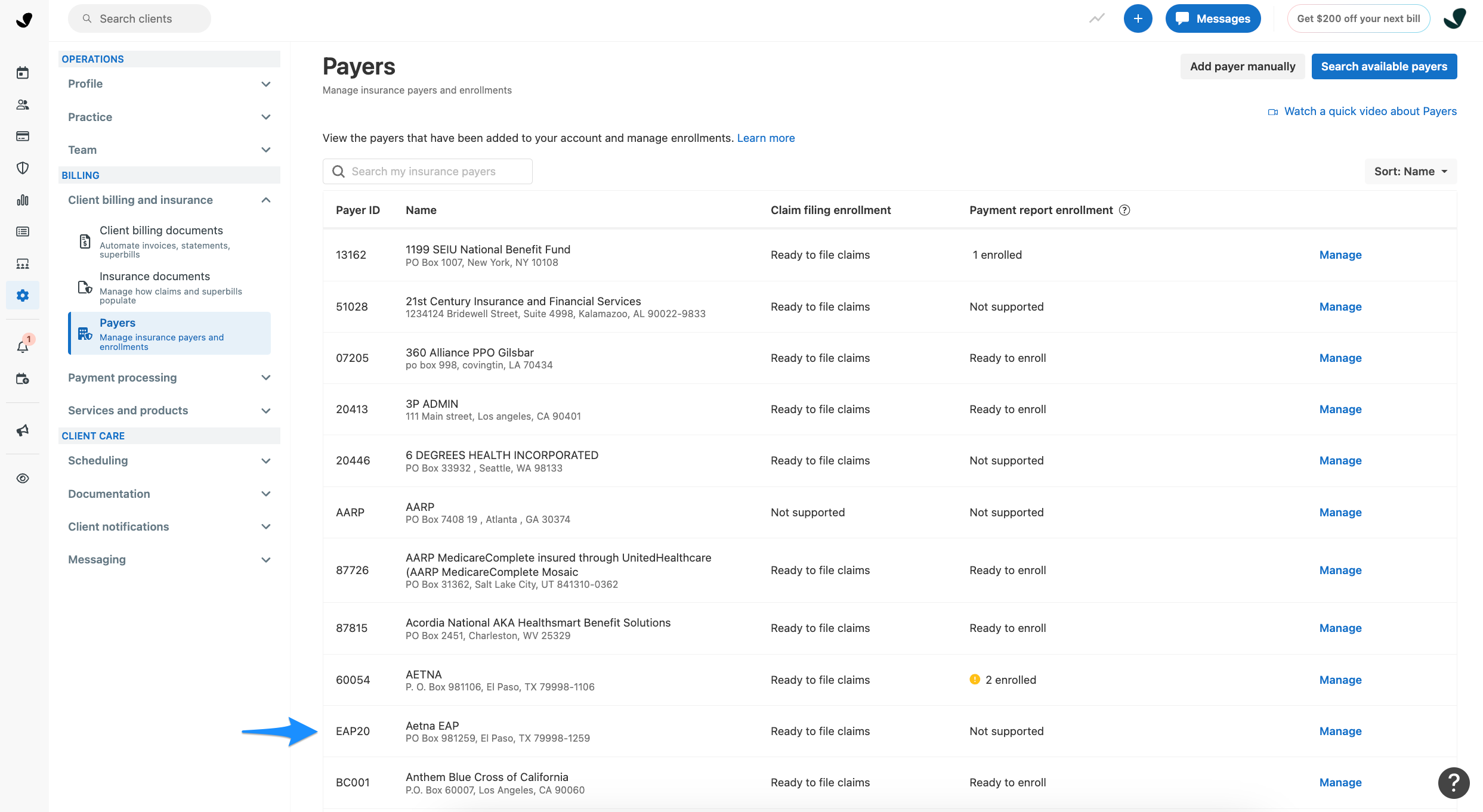Click Manage for Aetna EAP
The image size is (1483, 812).
click(1340, 732)
